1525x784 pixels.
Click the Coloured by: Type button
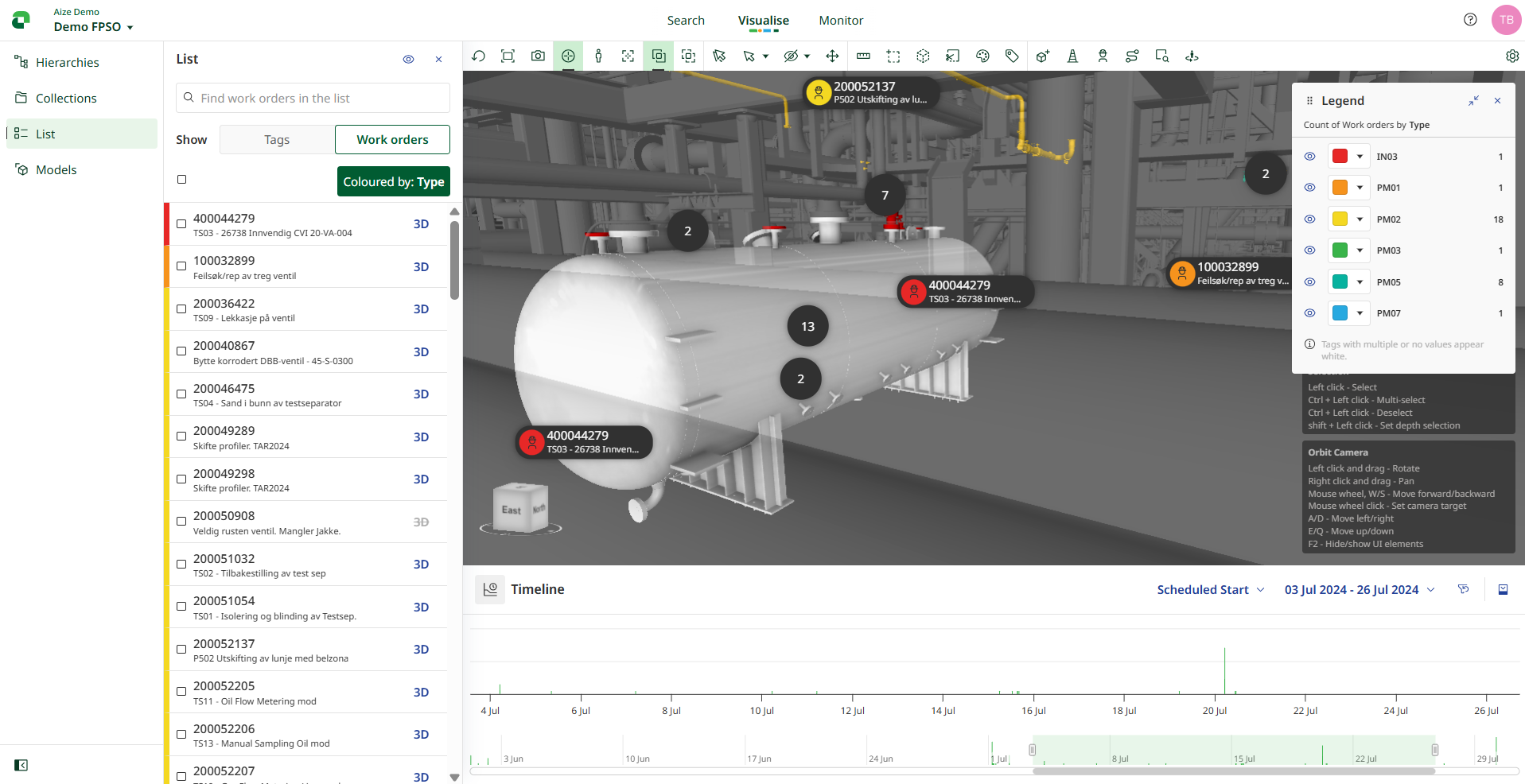pyautogui.click(x=393, y=182)
